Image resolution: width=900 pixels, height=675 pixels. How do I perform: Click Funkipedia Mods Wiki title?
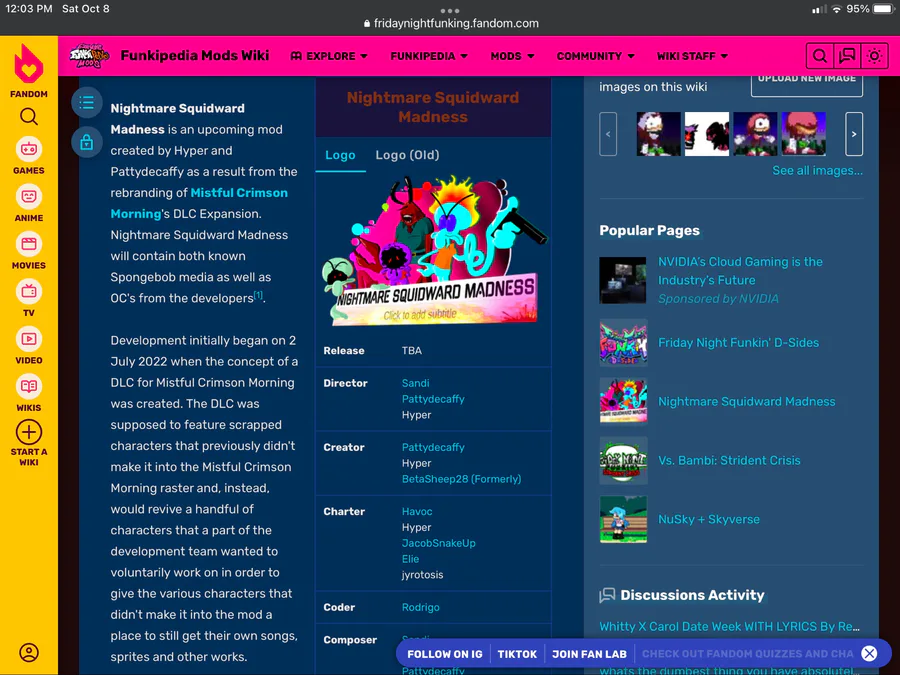195,56
